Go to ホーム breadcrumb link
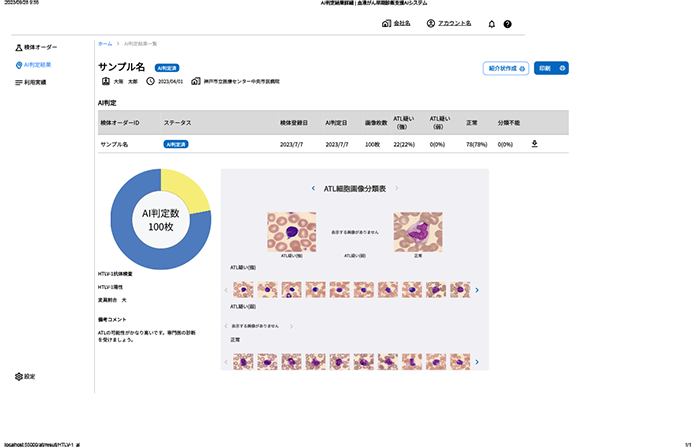Viewport: 700px width, 447px height. pyautogui.click(x=105, y=45)
